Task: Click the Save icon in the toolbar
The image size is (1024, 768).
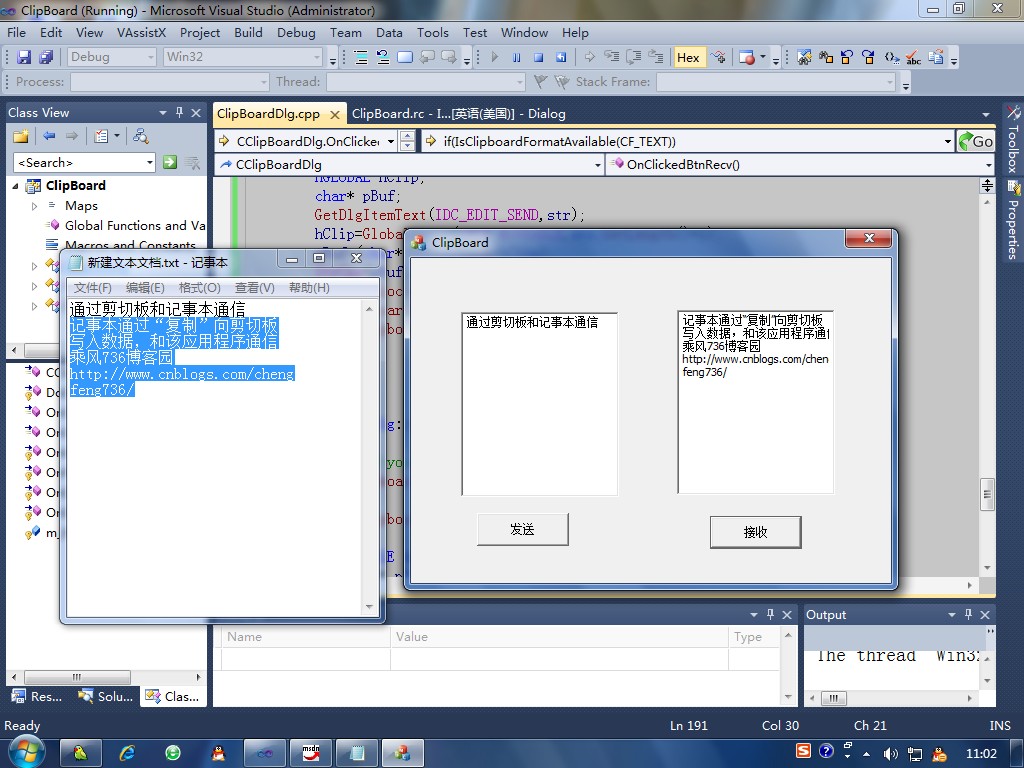Action: [x=24, y=57]
